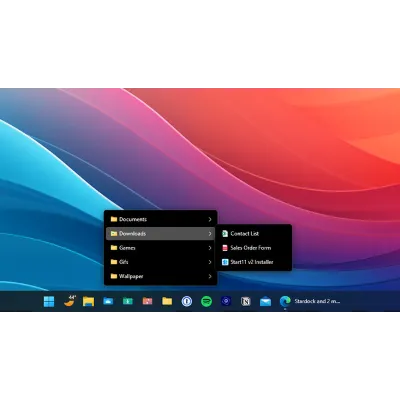The height and width of the screenshot is (400, 400).
Task: Launch Spotify from the taskbar
Action: point(206,301)
